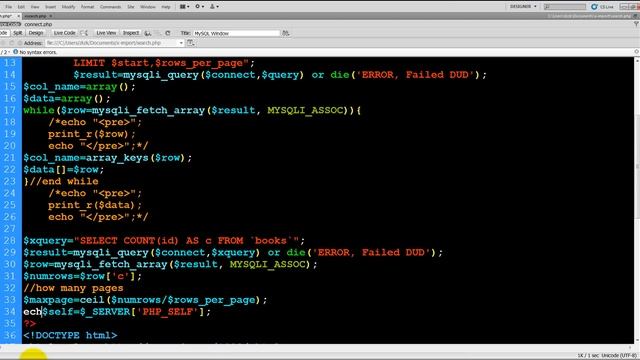The image size is (640, 360).
Task: Open the CS Live panel
Action: (602, 7)
